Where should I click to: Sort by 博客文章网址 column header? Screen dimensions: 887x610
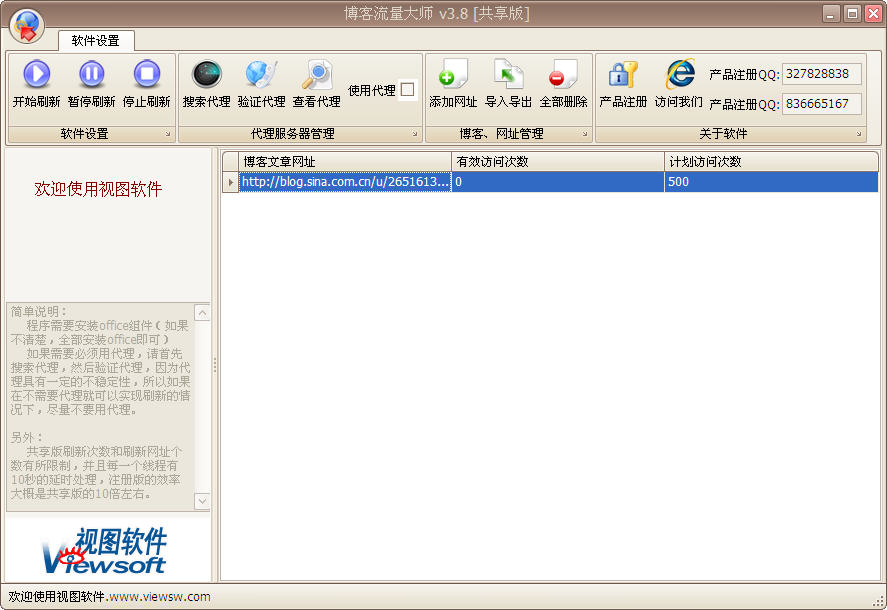345,162
